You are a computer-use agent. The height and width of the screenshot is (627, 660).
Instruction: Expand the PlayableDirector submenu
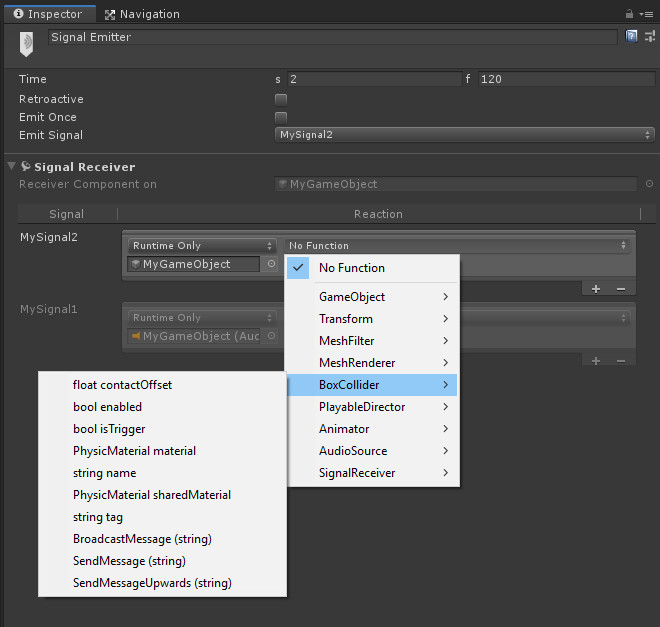[x=372, y=406]
